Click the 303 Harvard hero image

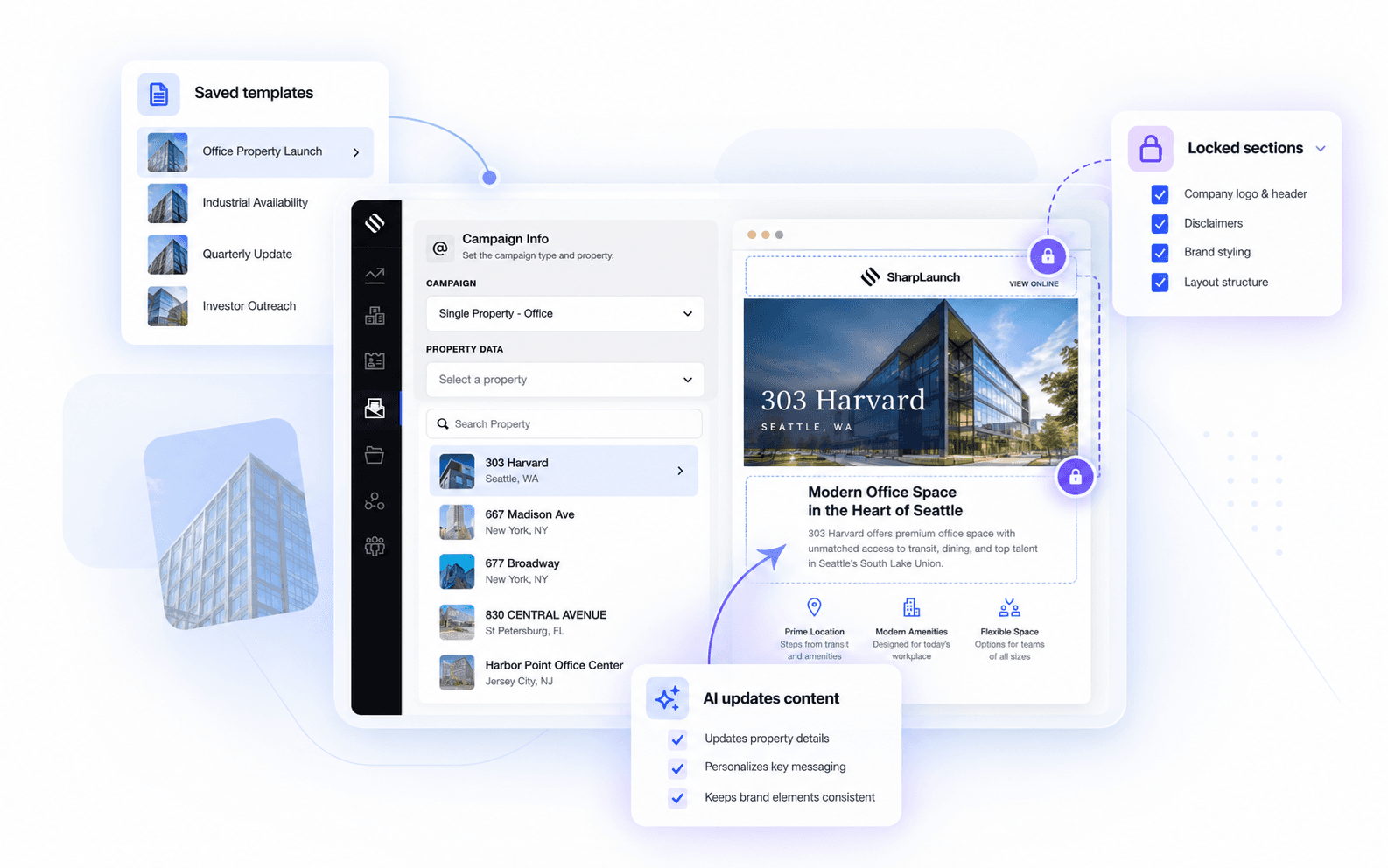pos(910,382)
